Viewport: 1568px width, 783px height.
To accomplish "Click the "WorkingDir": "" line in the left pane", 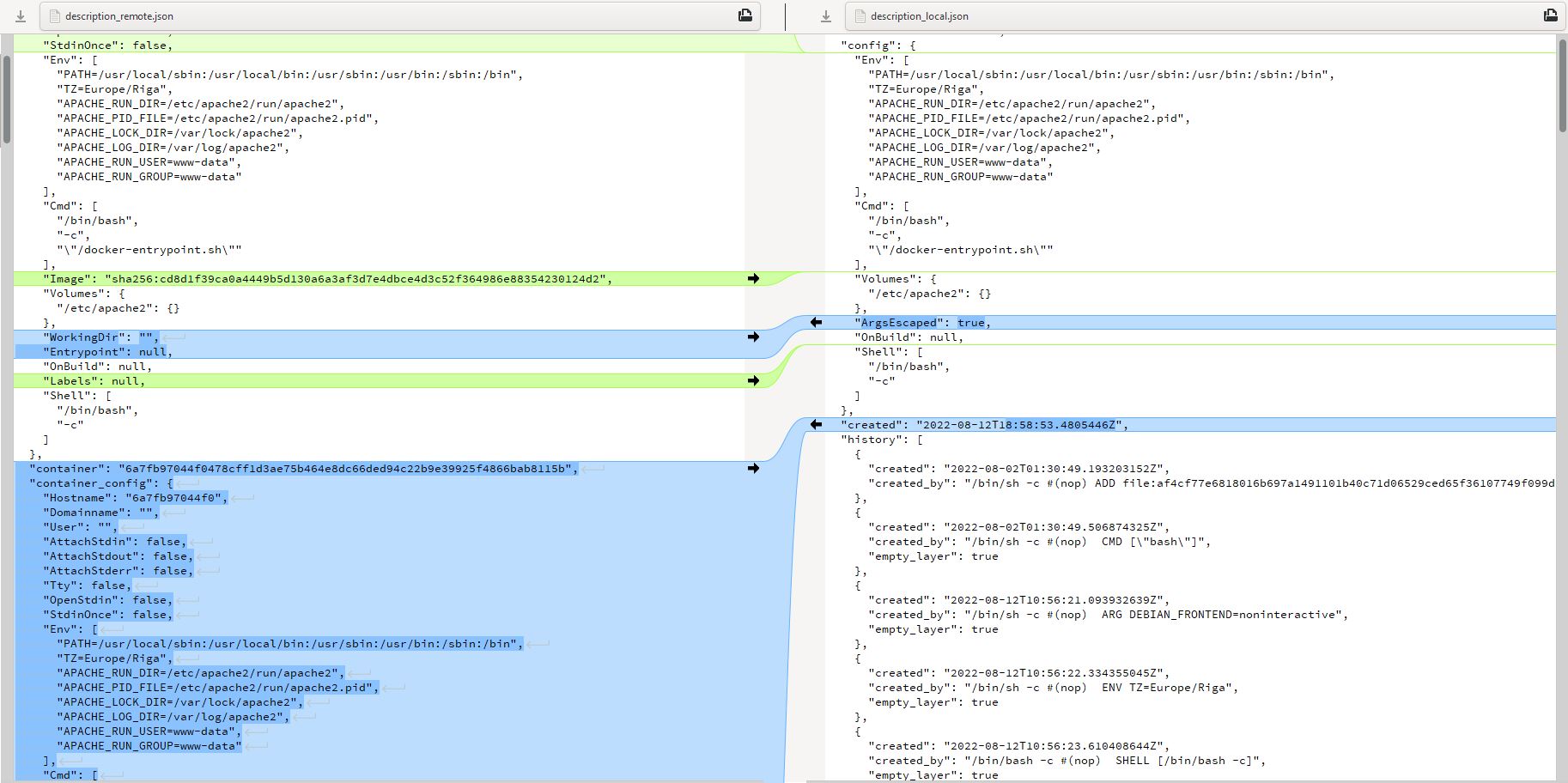I will [x=100, y=337].
